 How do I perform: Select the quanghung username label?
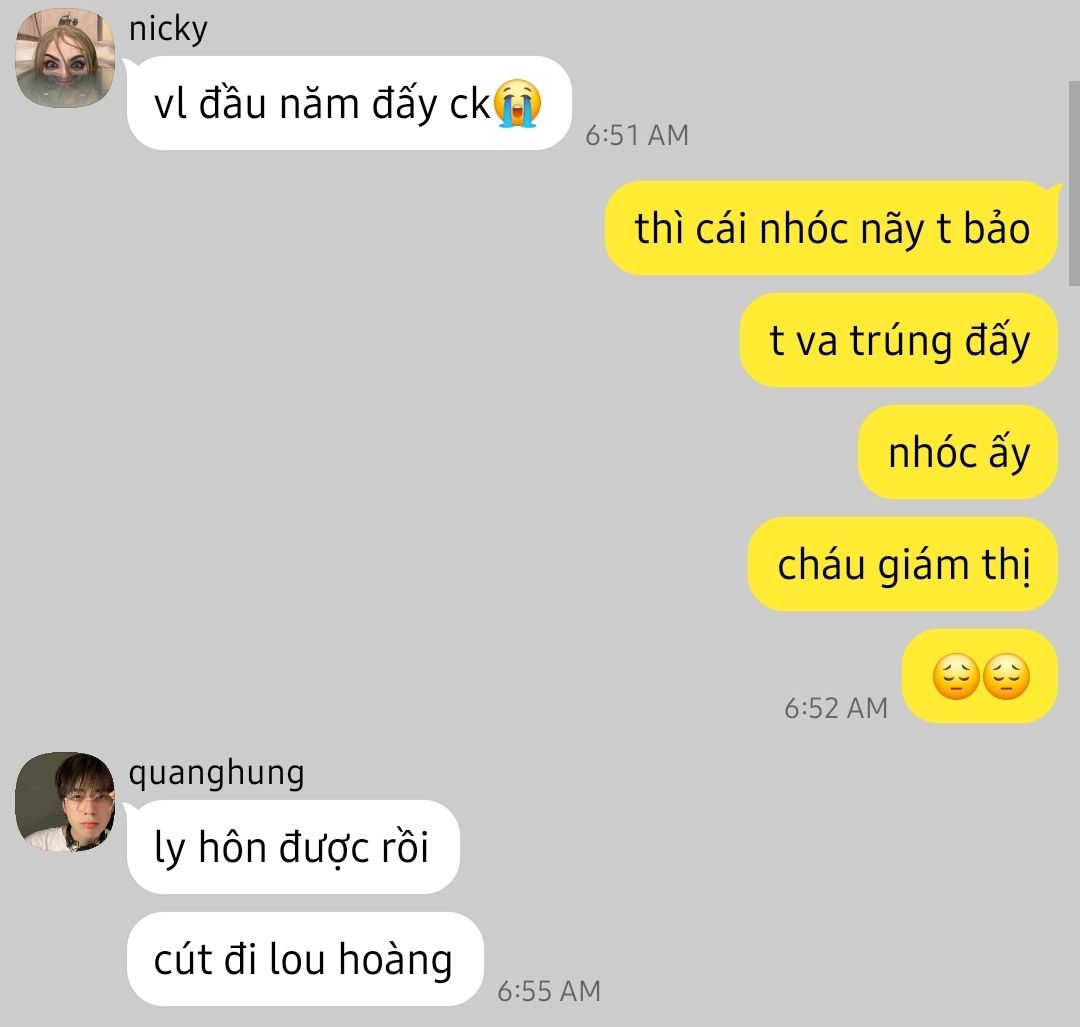pyautogui.click(x=216, y=773)
